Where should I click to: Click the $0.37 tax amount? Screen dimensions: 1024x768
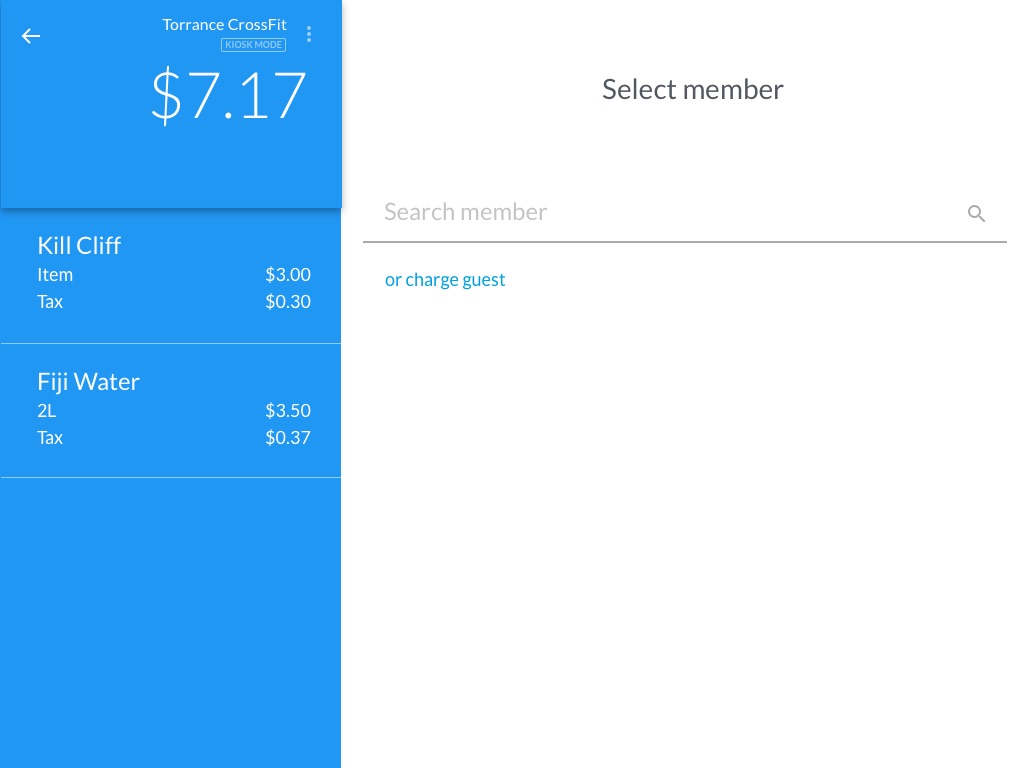(288, 438)
